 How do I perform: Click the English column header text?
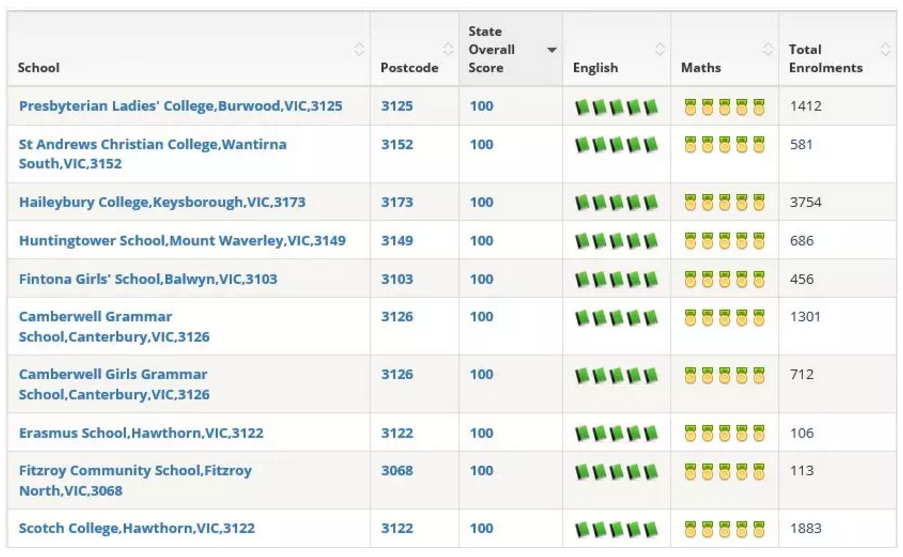(595, 68)
